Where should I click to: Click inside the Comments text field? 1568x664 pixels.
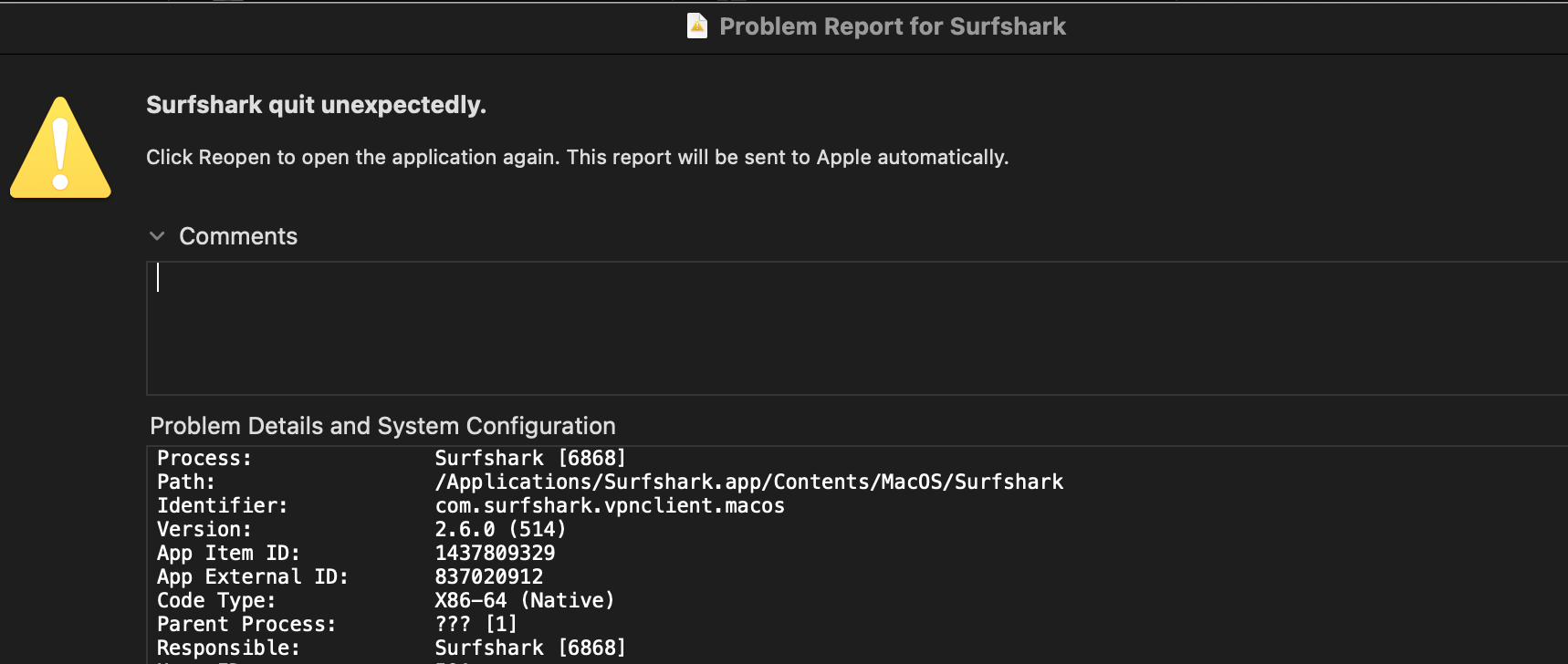click(821, 328)
